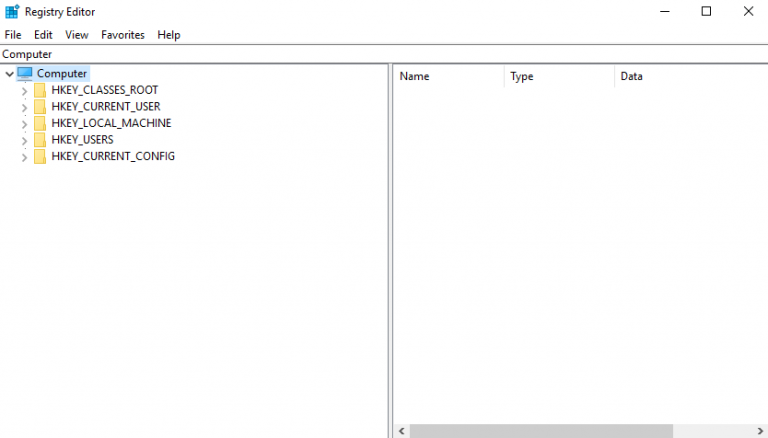Screen dimensions: 768x438
Task: Expand the HKEY_LOCAL_MACHINE key
Action: [x=24, y=124]
